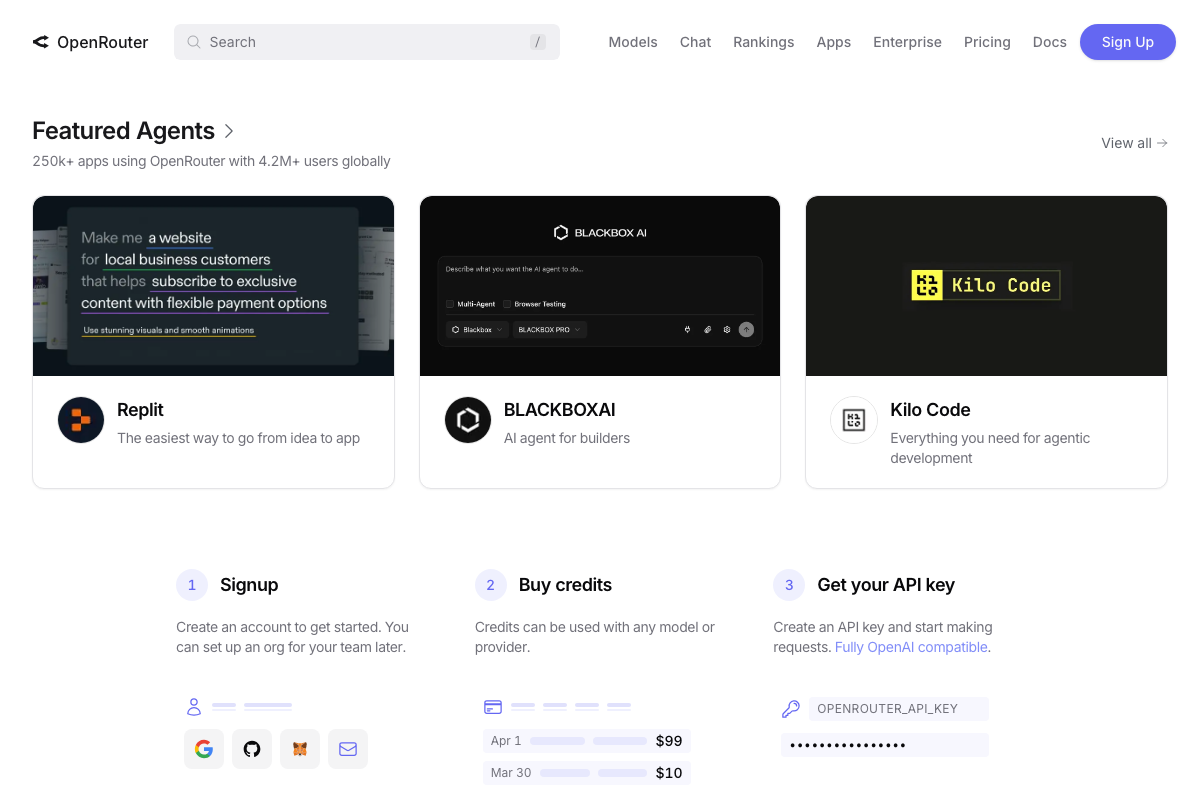Select the GitHub sign-in icon
This screenshot has height=800, width=1200.
pos(252,749)
